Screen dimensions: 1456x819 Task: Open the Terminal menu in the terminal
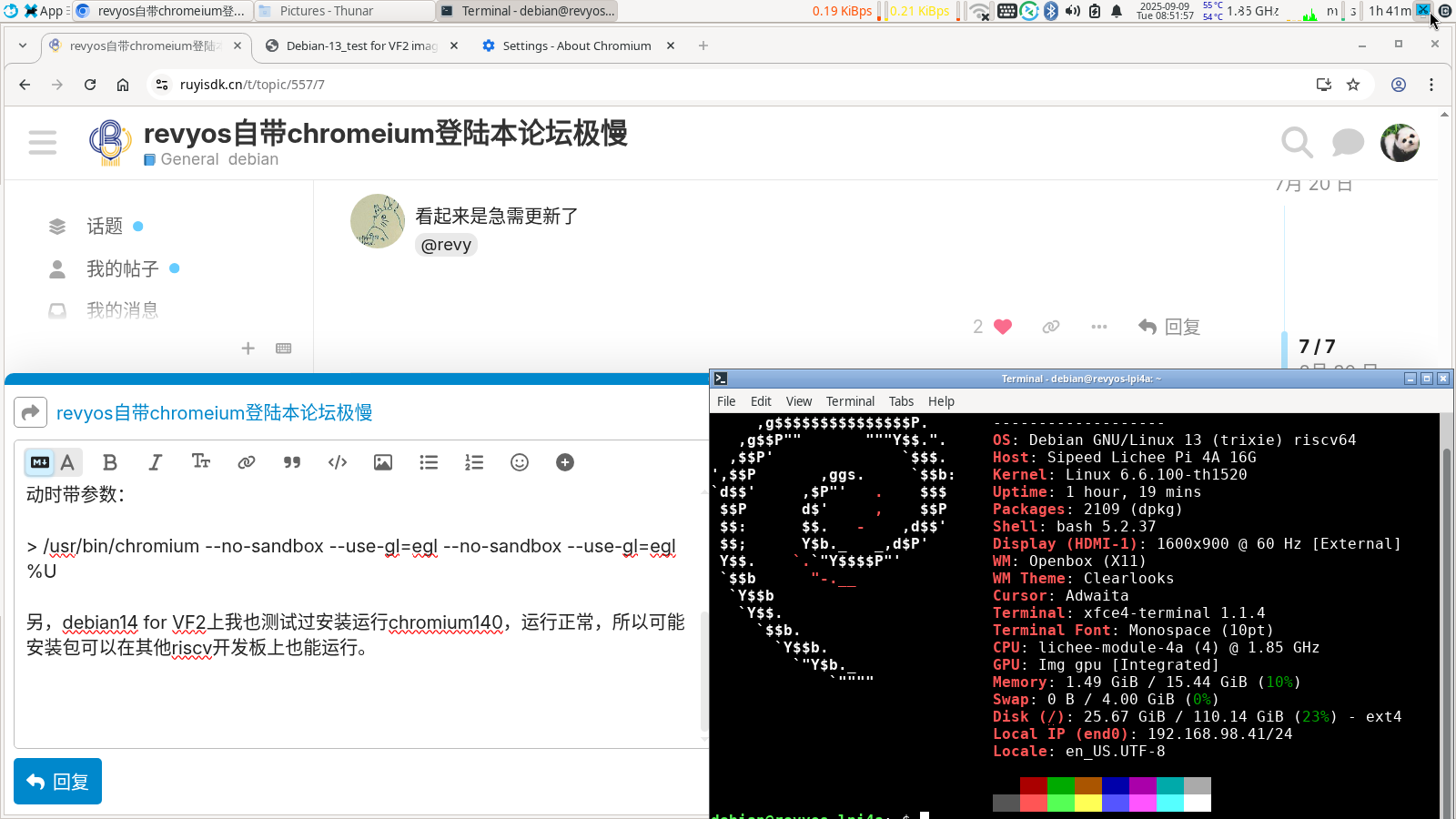pyautogui.click(x=850, y=401)
